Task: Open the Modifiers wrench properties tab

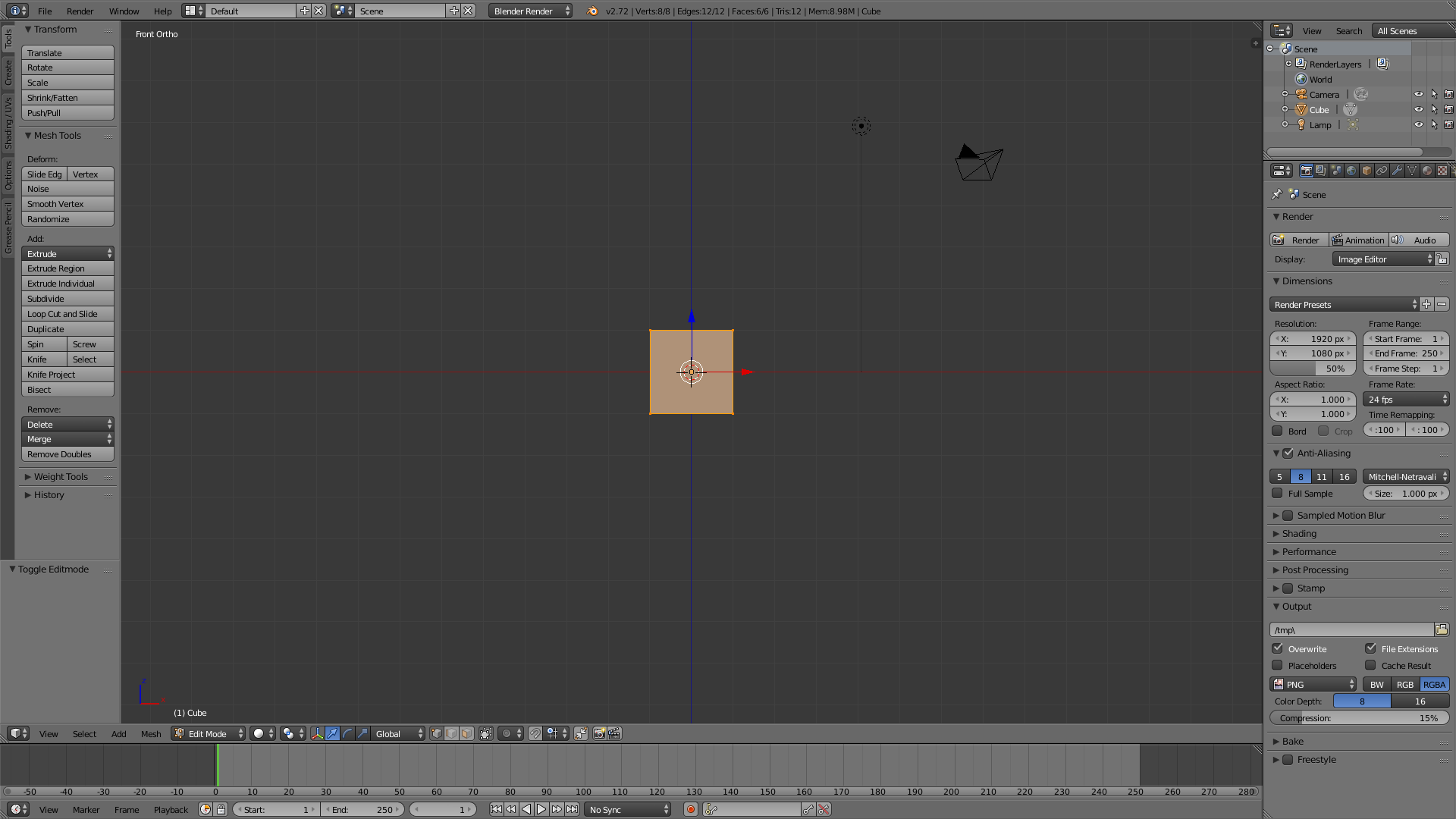Action: tap(1397, 171)
